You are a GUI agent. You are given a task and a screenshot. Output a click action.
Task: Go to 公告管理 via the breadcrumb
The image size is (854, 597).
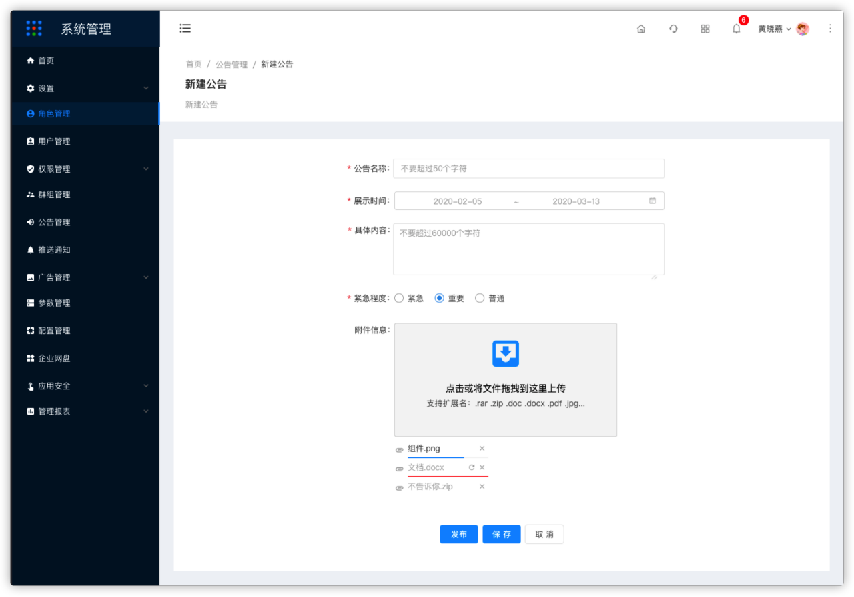(231, 64)
